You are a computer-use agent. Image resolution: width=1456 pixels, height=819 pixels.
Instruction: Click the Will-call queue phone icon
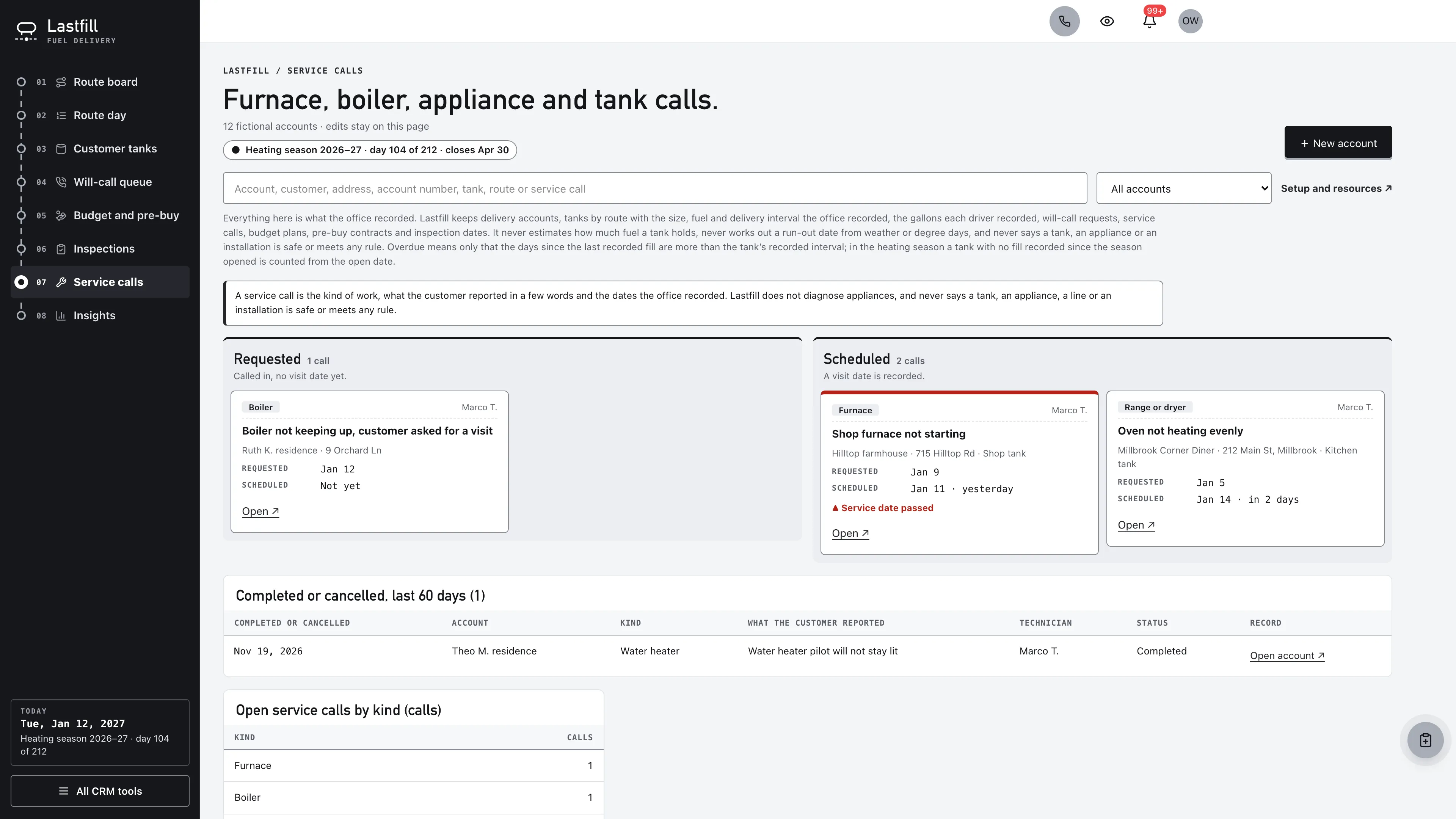61,182
